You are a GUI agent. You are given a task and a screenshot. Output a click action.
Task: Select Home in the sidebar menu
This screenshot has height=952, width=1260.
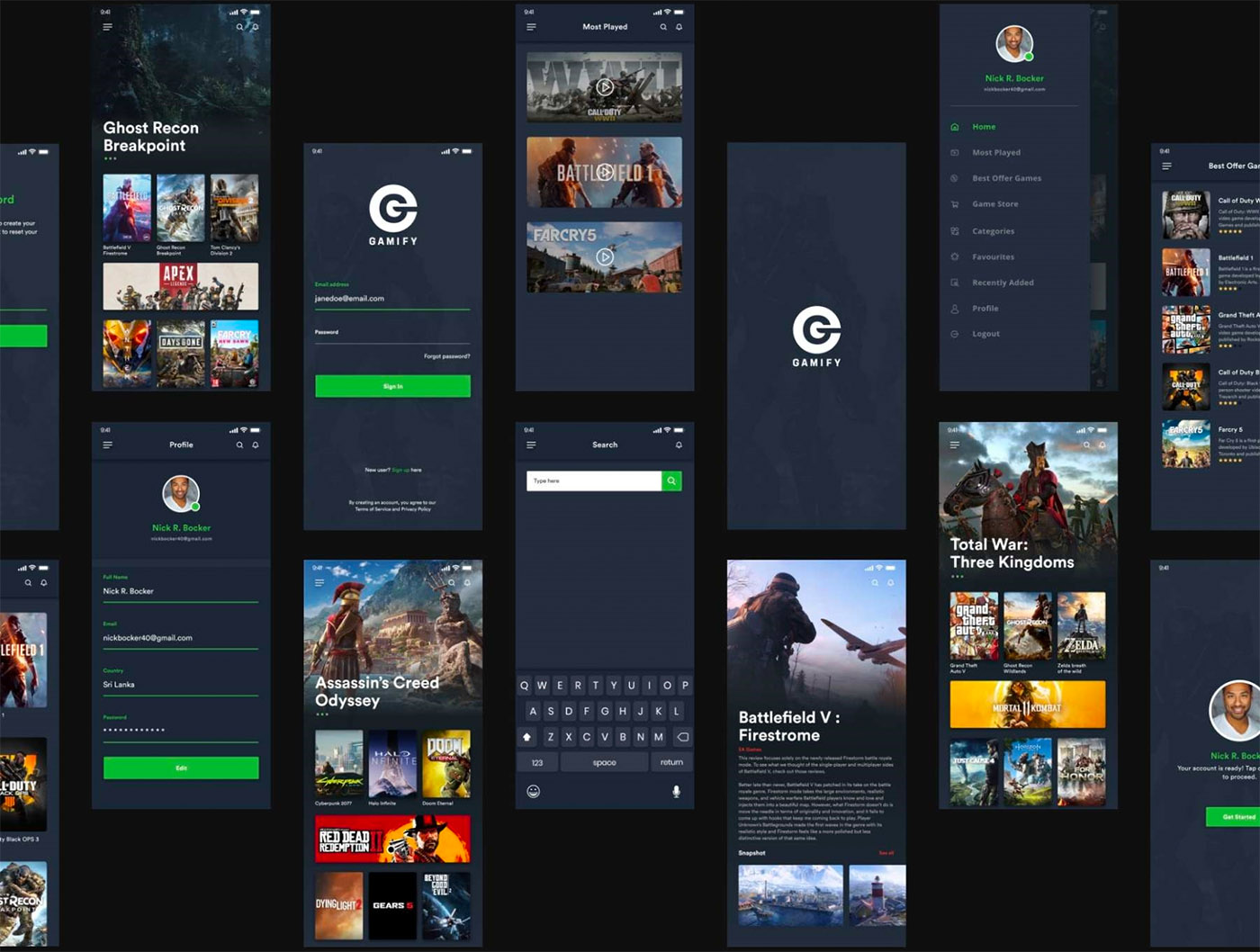point(984,127)
